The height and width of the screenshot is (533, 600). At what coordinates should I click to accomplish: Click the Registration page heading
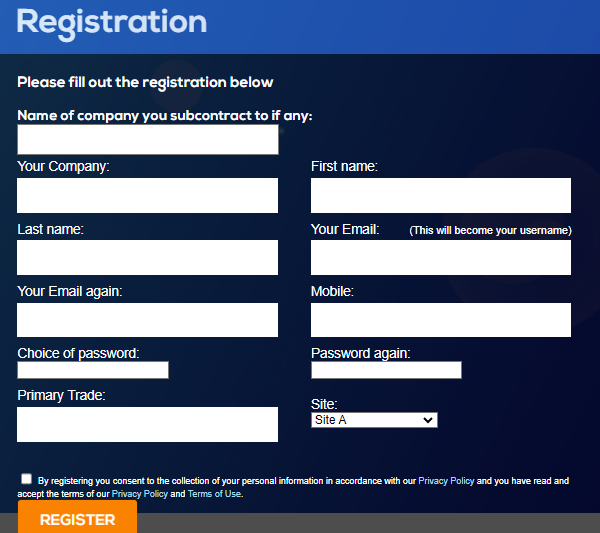click(112, 22)
